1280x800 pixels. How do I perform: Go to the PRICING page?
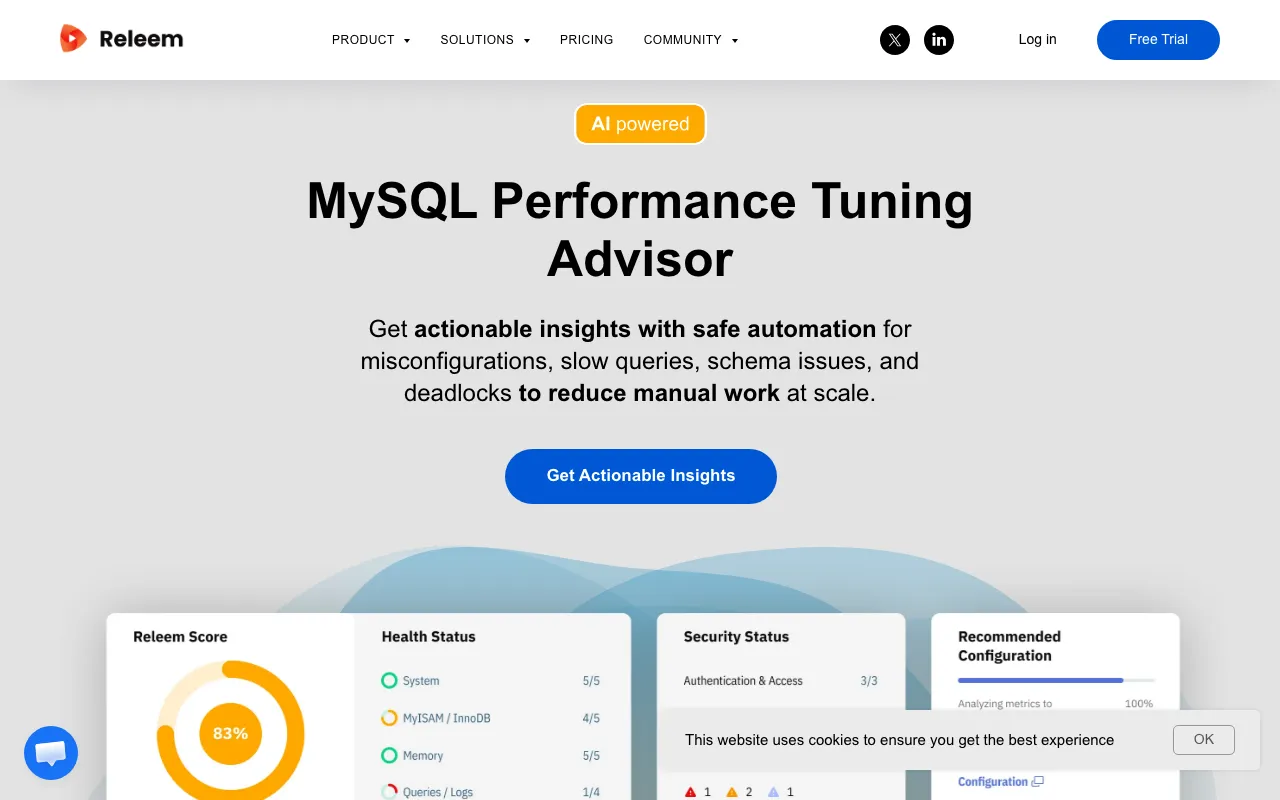coord(587,40)
